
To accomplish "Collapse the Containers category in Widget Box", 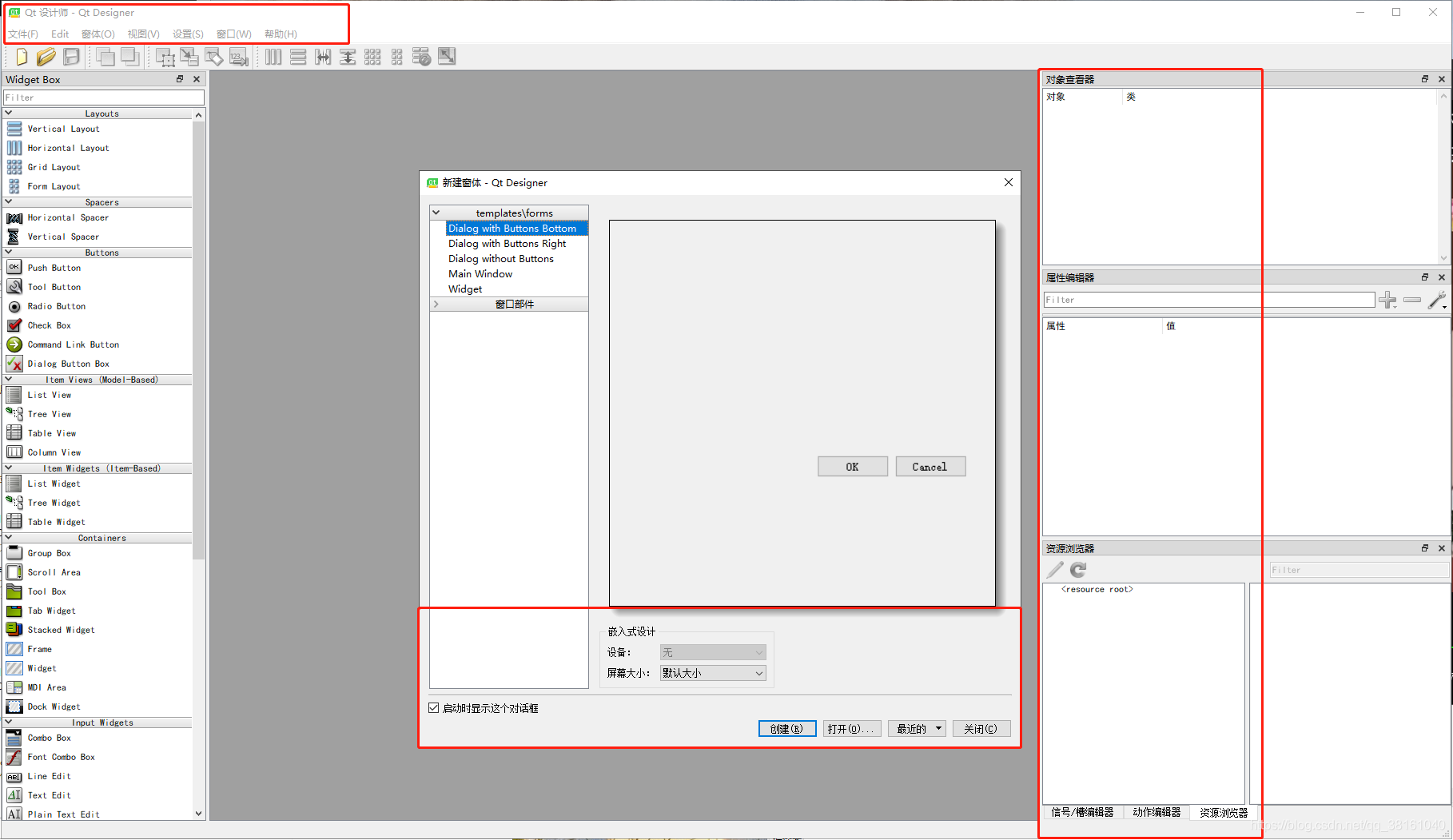I will click(x=9, y=538).
